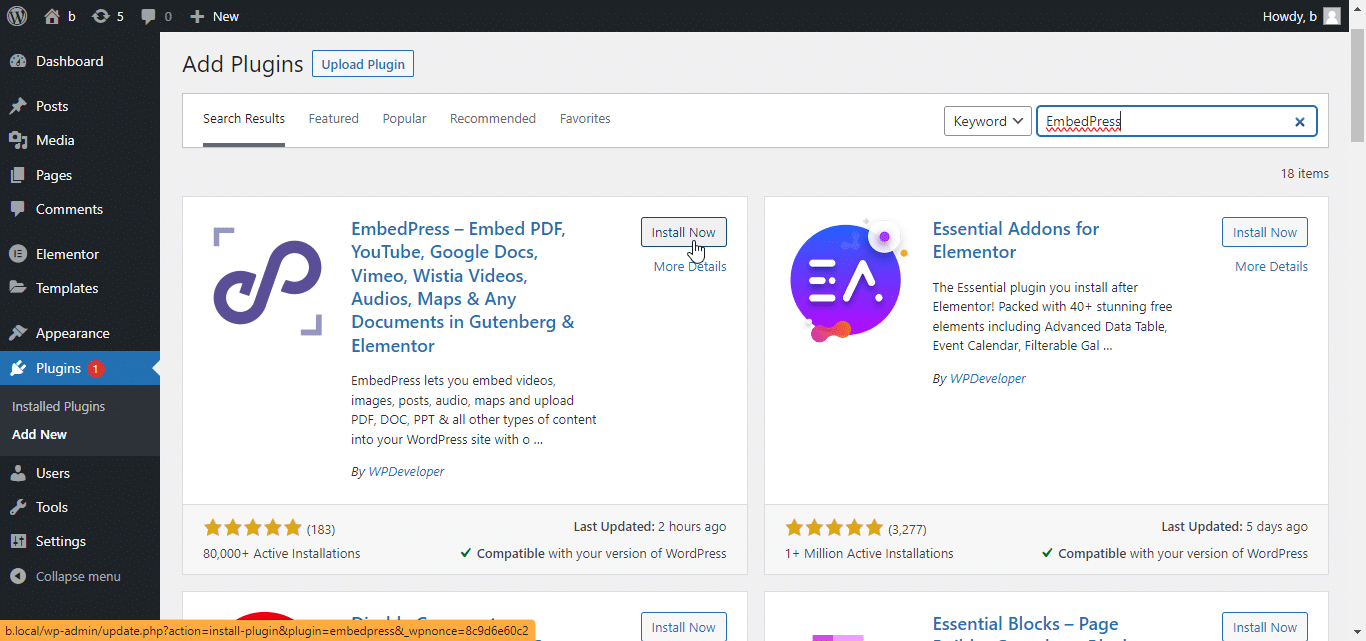Viewport: 1366px width, 641px height.
Task: Open More Details for Essential Addons
Action: click(x=1271, y=266)
